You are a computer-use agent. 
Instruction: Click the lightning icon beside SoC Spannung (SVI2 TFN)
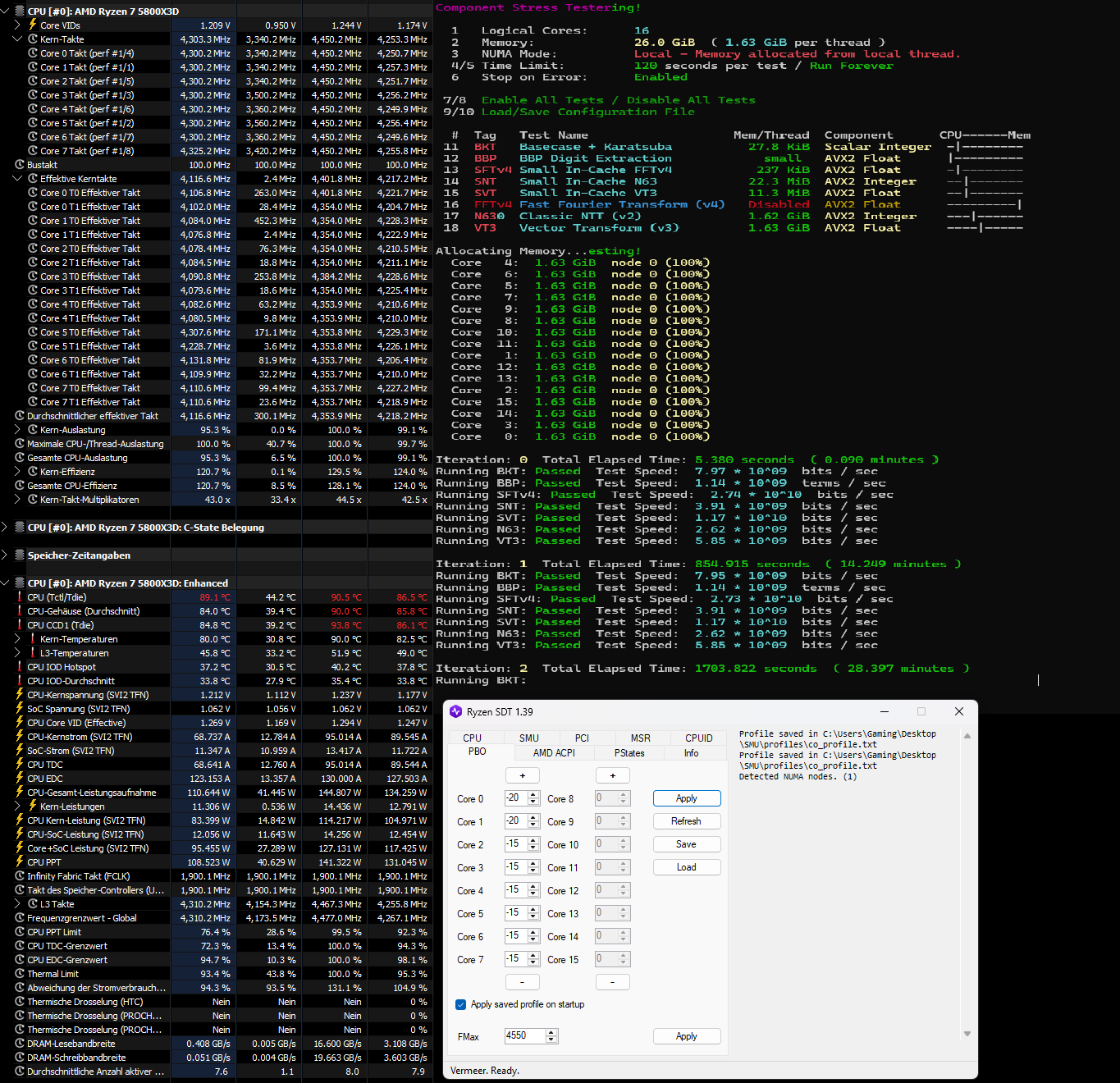(x=20, y=708)
